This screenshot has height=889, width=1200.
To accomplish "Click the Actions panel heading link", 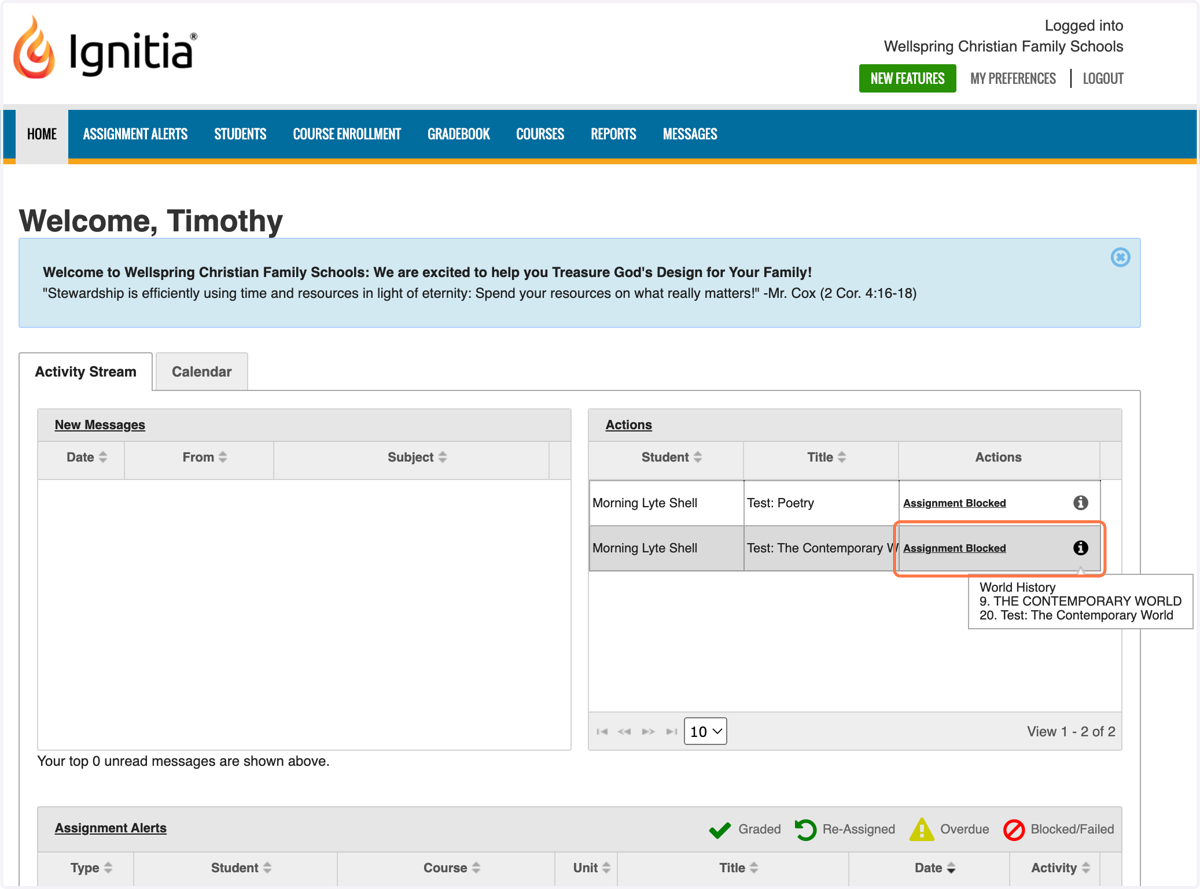I will coord(629,425).
